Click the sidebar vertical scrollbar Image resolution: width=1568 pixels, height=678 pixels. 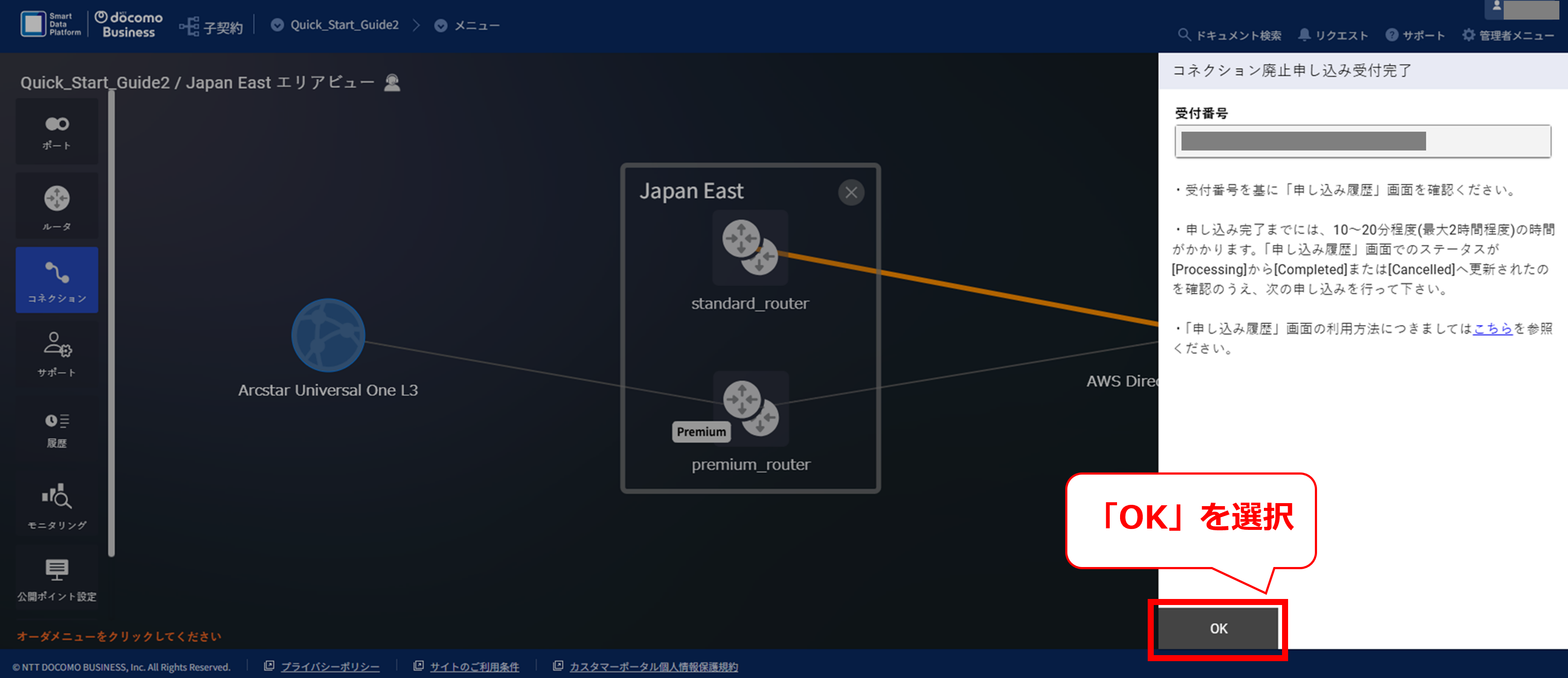[x=111, y=323]
